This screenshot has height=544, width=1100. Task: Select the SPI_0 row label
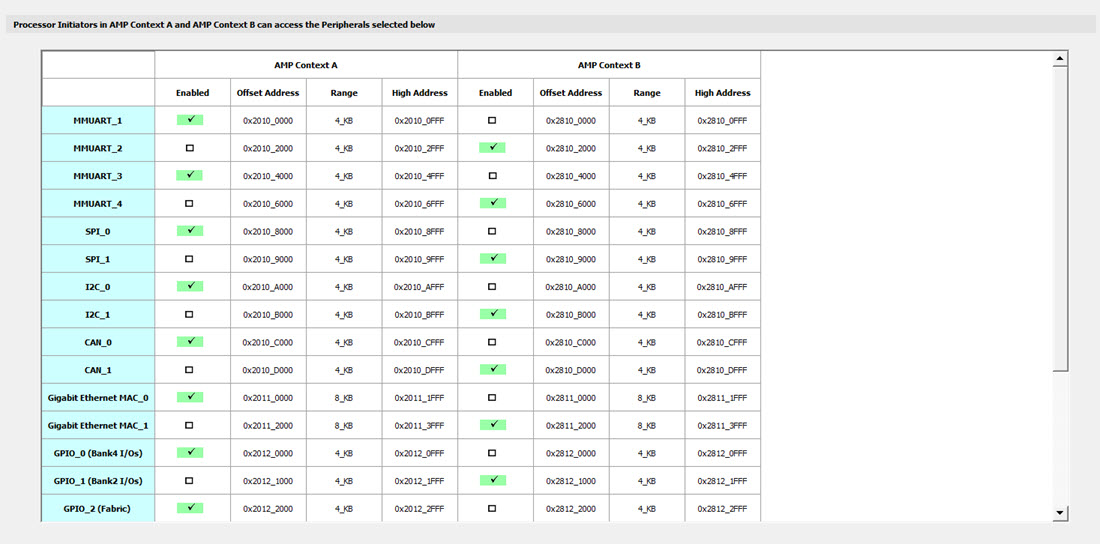click(98, 232)
